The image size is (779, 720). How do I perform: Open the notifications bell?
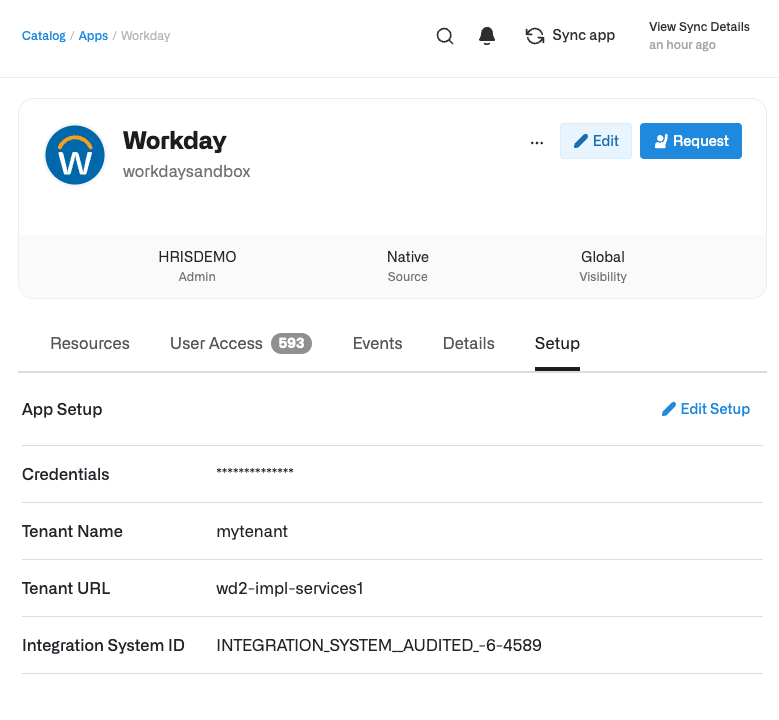click(487, 36)
